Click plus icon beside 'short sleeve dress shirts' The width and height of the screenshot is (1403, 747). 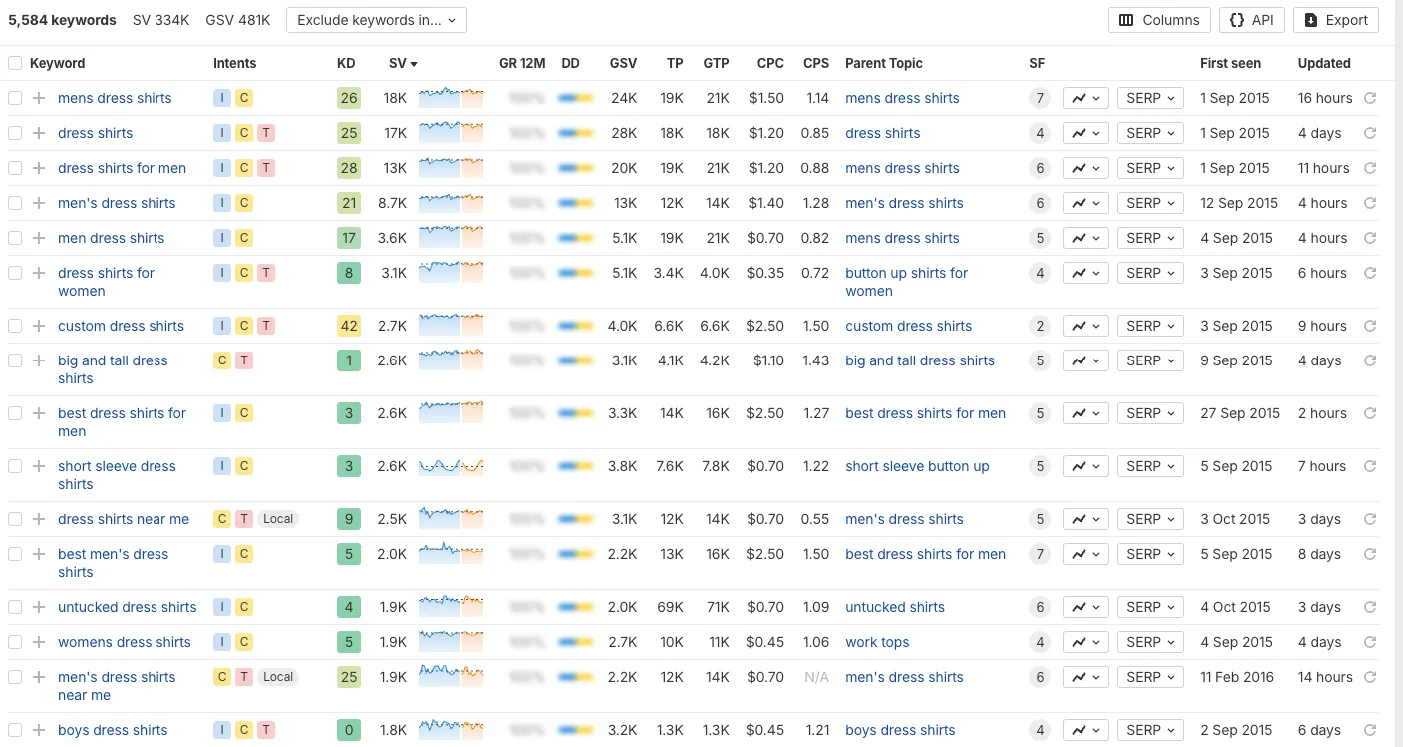coord(38,466)
